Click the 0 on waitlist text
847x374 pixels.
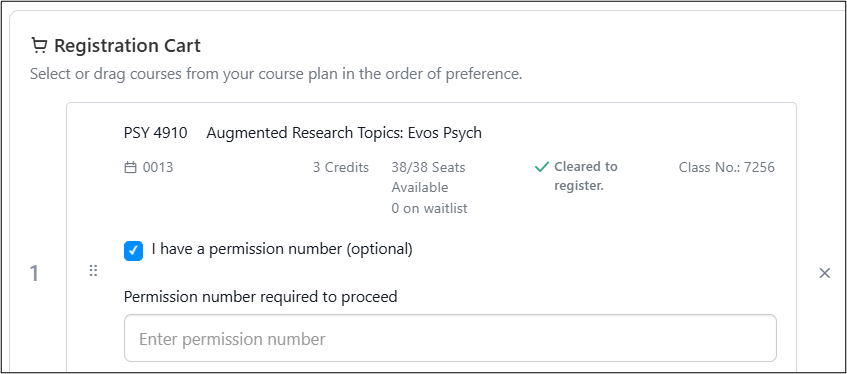pos(429,209)
